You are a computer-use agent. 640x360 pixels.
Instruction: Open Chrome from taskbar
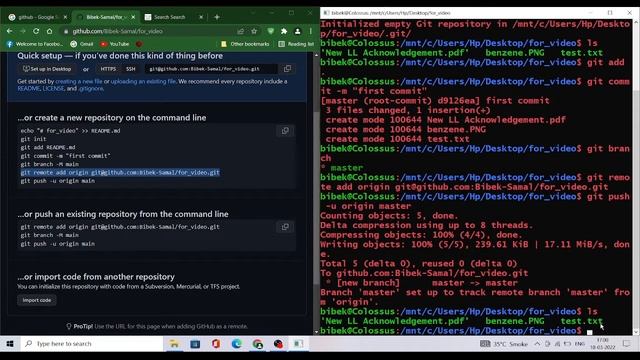click(x=258, y=344)
